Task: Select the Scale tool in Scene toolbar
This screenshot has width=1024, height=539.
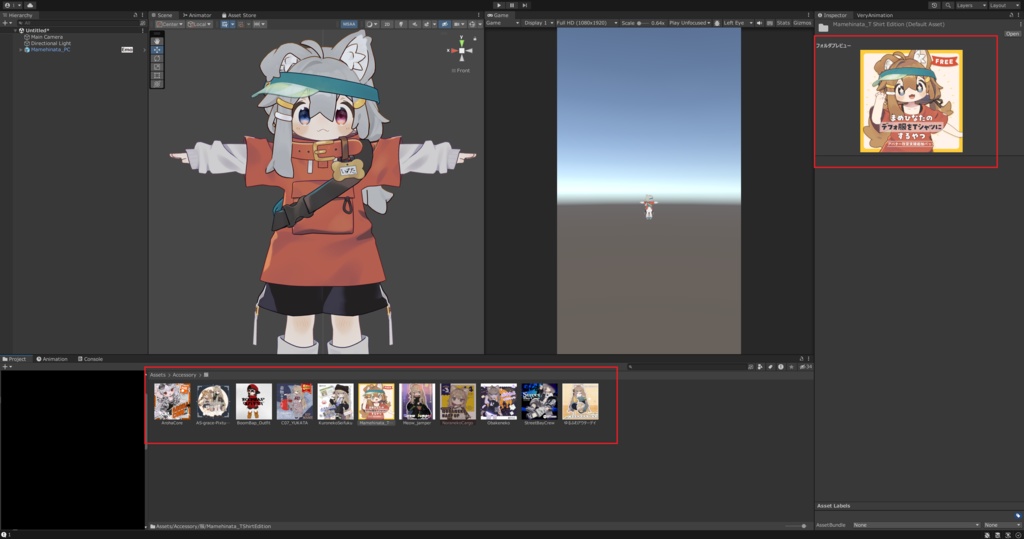Action: pos(157,67)
